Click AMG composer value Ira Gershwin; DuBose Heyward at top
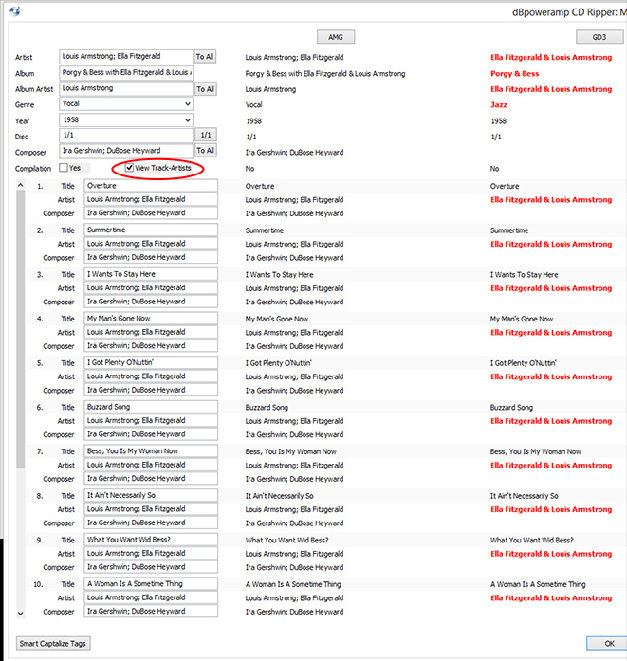Viewport: 627px width, 661px height. pos(294,153)
